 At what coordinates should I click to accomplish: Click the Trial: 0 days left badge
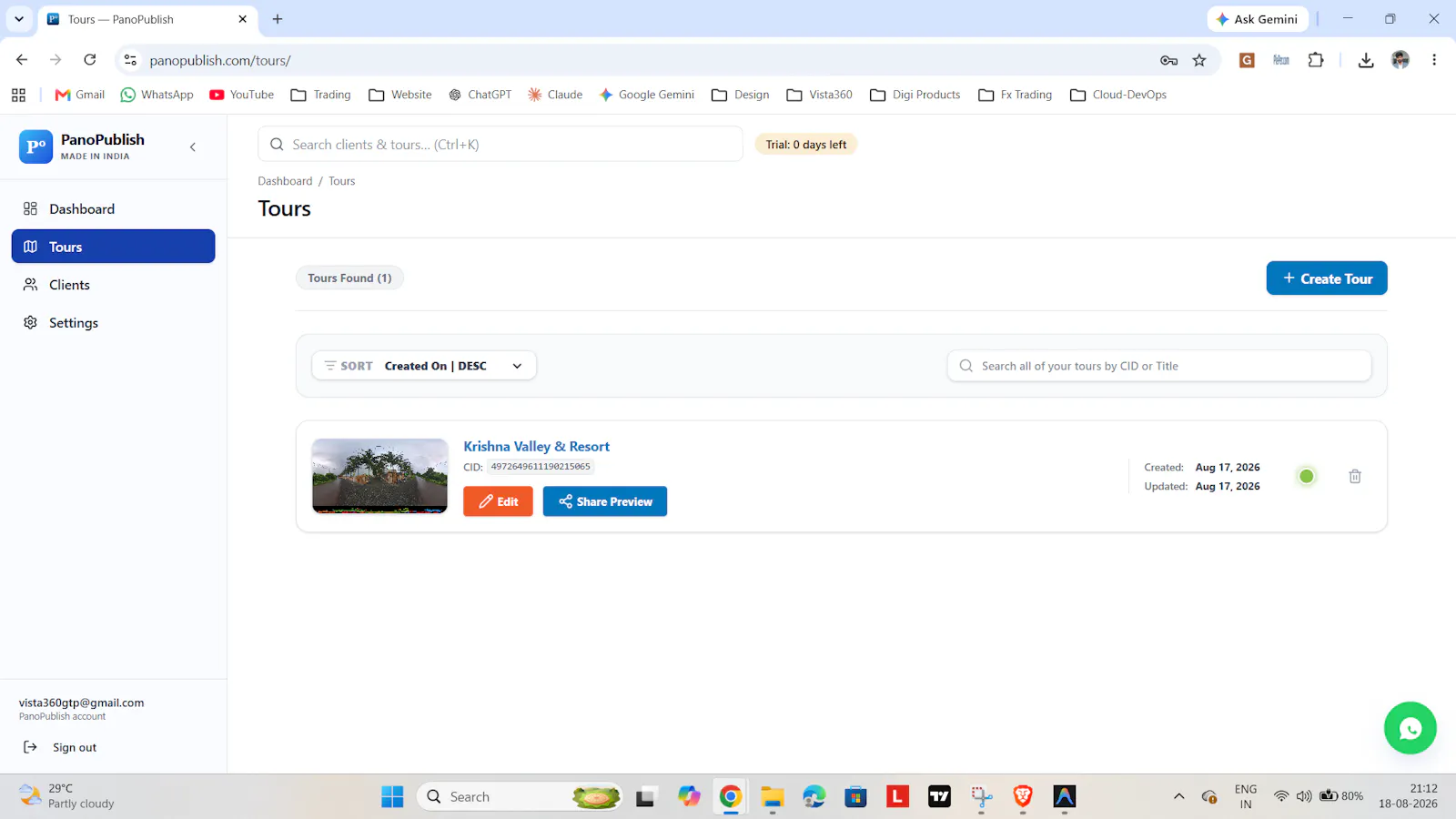(806, 144)
